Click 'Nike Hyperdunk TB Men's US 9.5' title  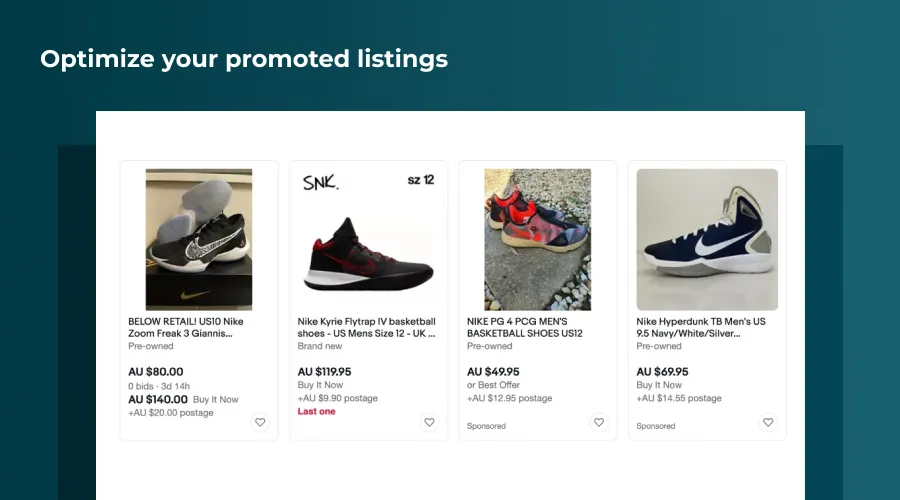click(700, 327)
